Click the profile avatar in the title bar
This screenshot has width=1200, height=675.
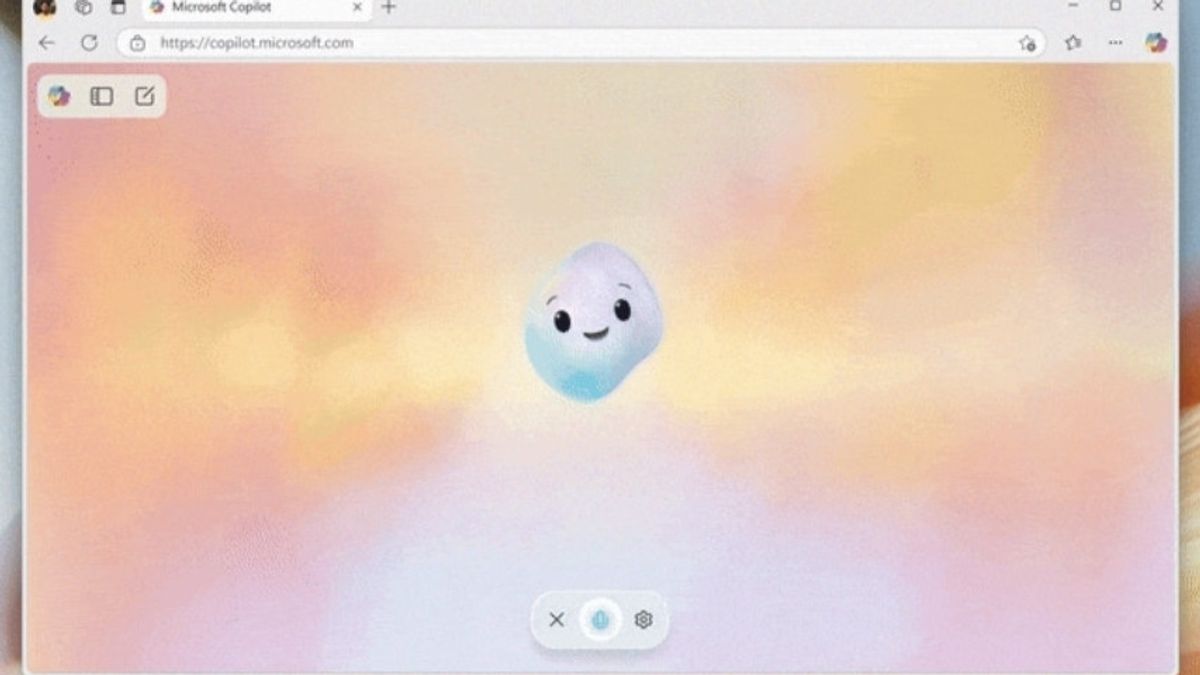point(46,8)
